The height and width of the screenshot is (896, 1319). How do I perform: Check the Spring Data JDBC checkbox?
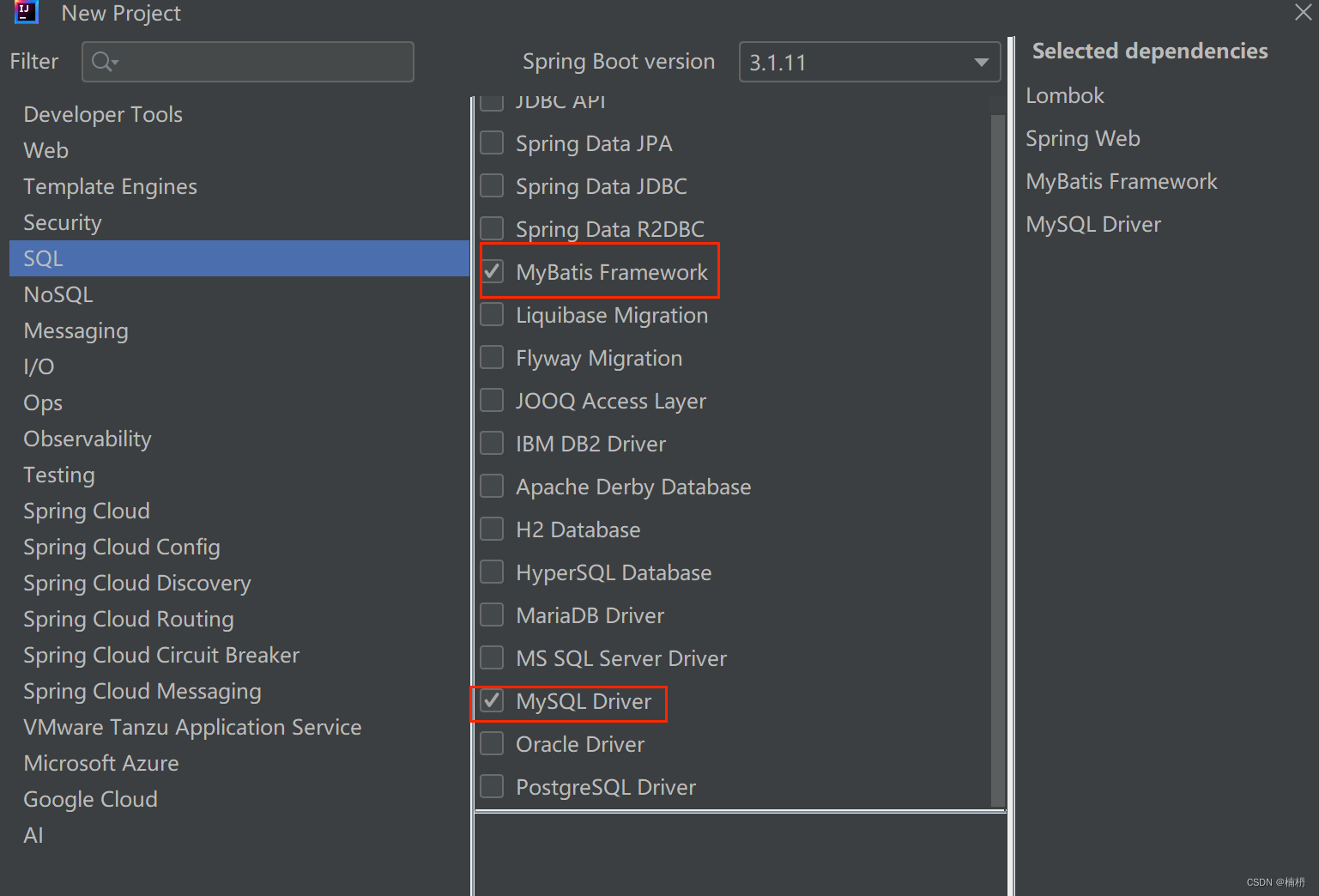492,185
